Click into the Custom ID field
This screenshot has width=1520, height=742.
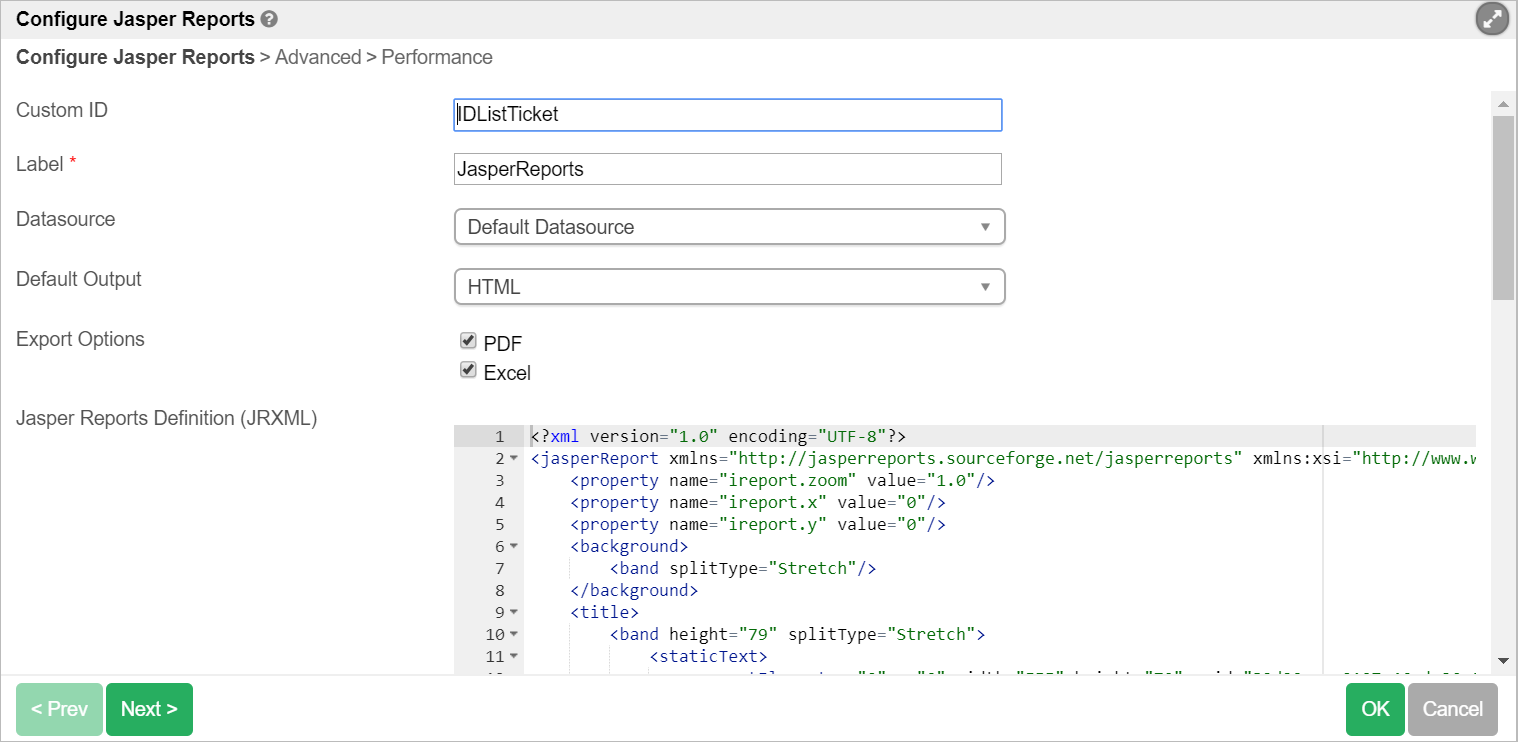[x=728, y=115]
